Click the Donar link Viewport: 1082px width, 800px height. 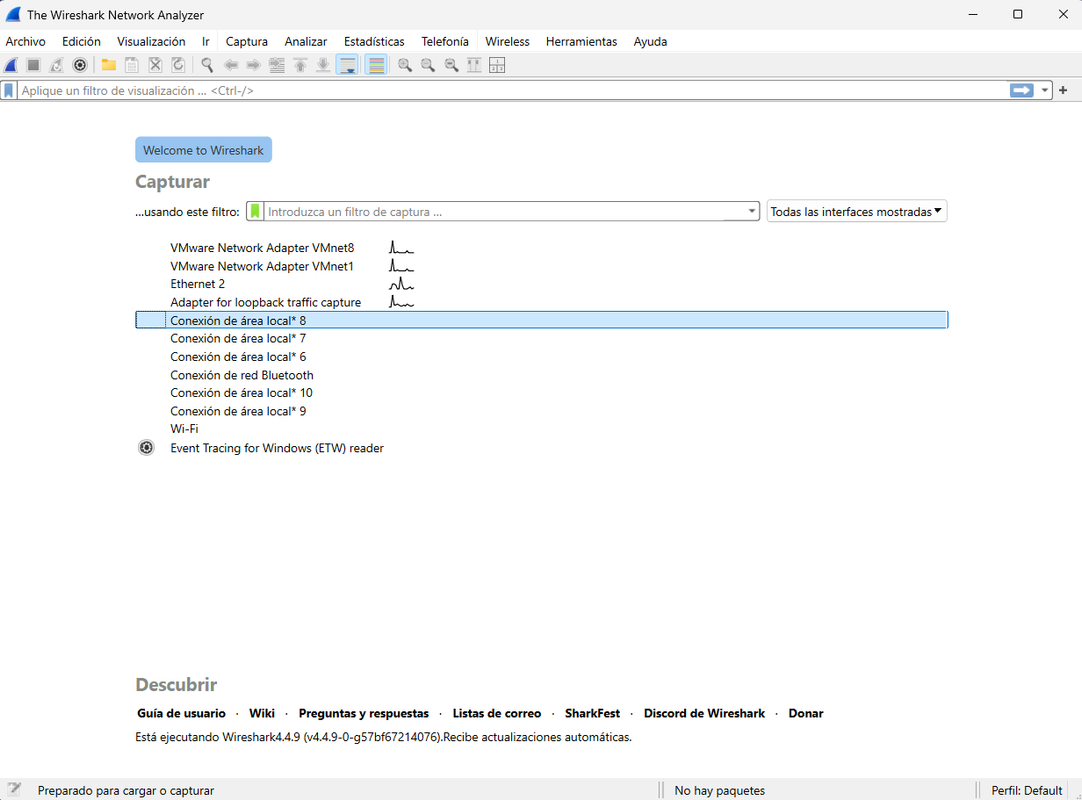(x=806, y=713)
